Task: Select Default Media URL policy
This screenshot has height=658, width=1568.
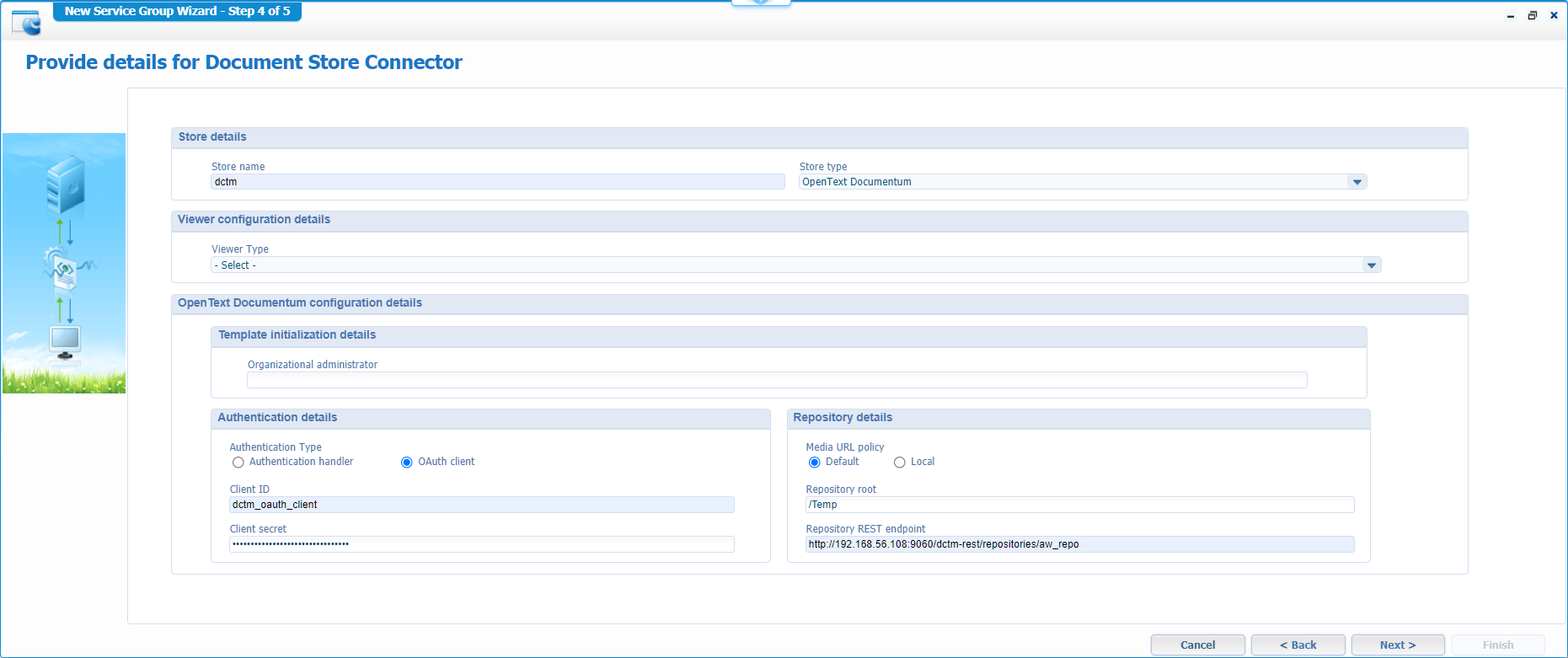Action: point(814,463)
